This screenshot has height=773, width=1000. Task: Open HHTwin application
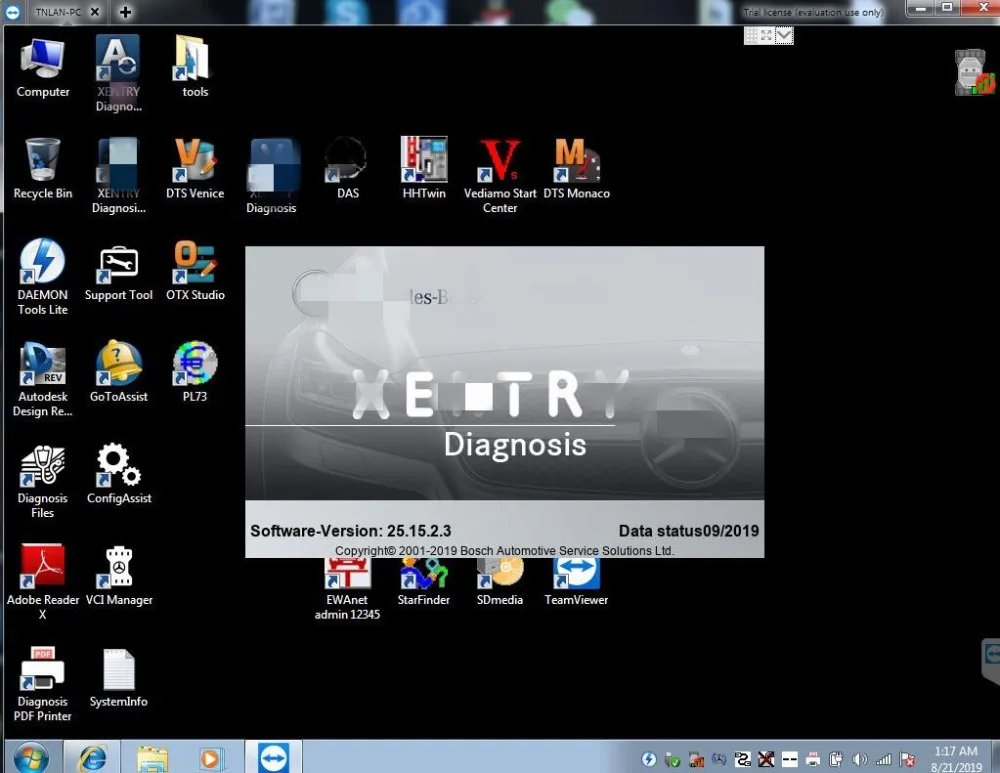pyautogui.click(x=424, y=169)
